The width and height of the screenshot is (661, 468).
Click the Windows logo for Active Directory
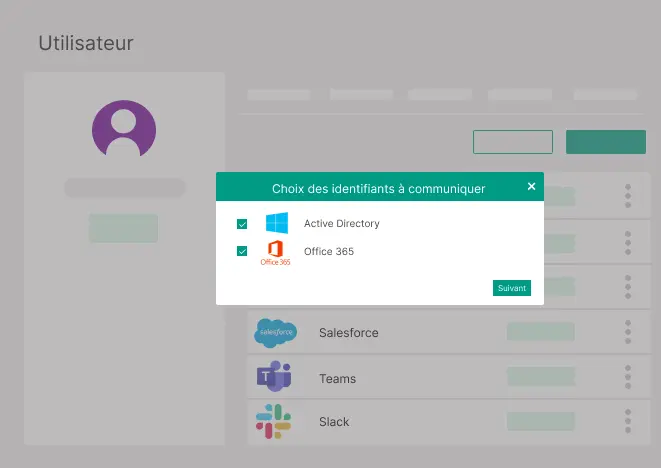tap(277, 223)
